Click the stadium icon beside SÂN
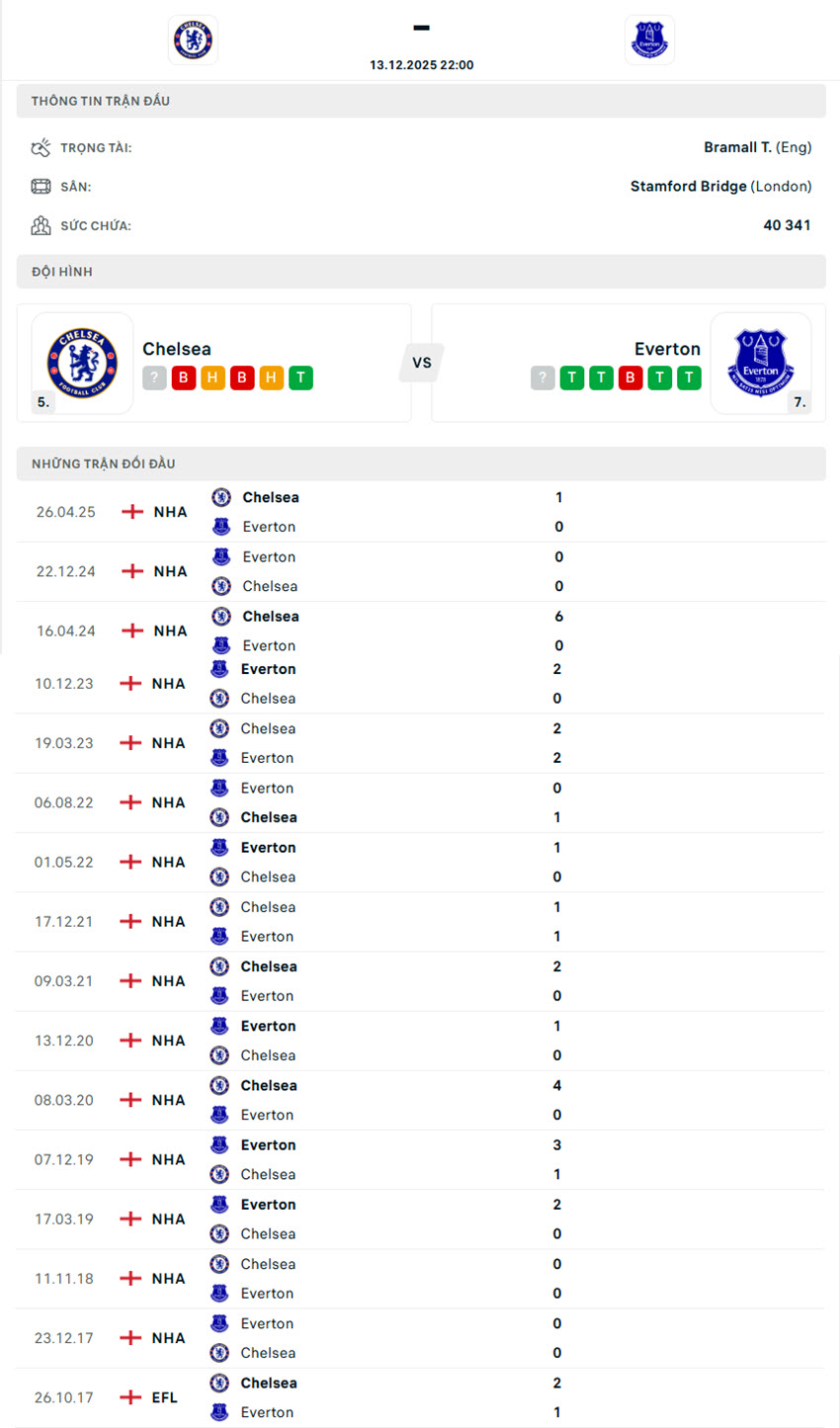 41,186
